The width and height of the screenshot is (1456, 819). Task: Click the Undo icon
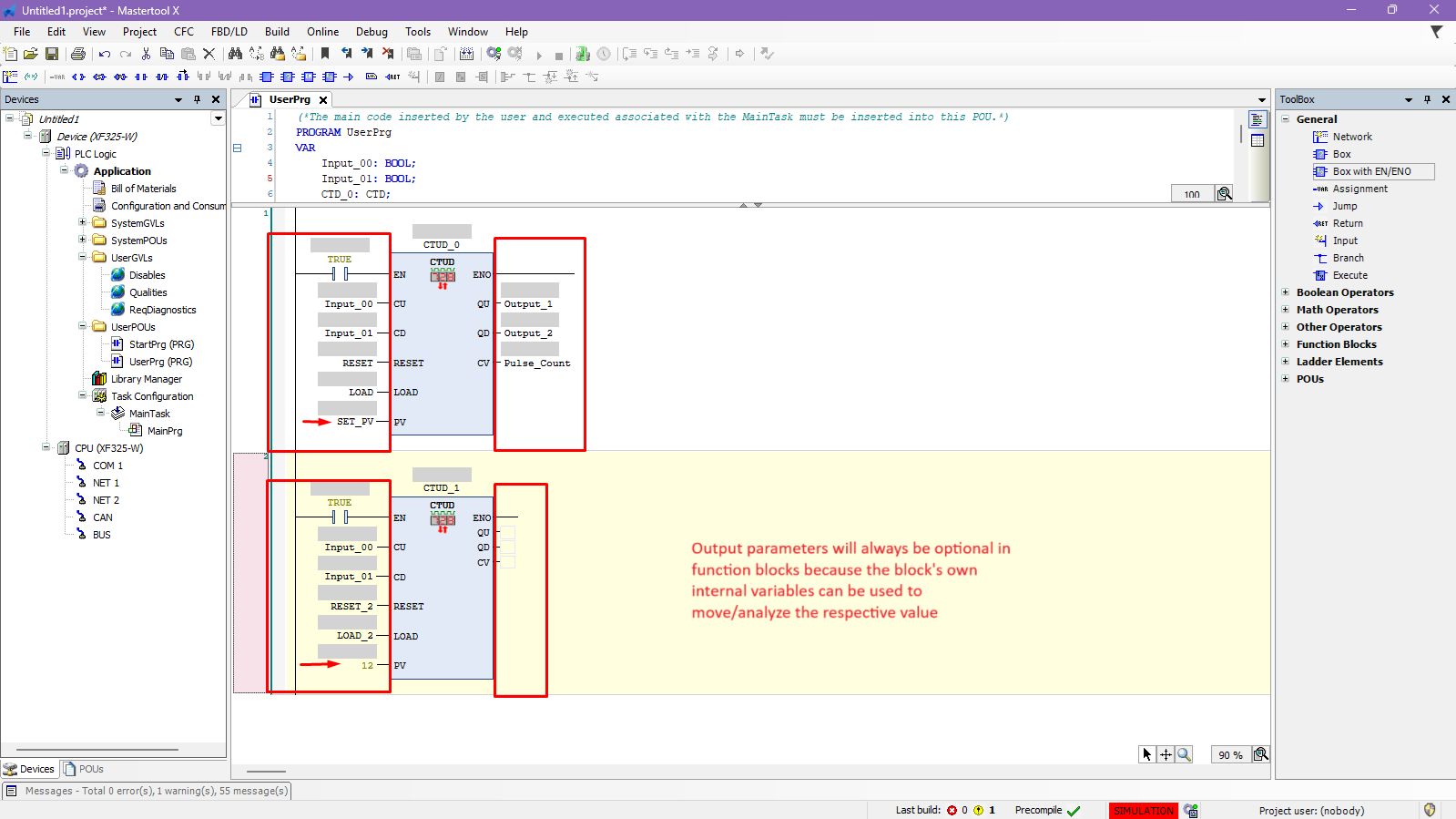[105, 55]
